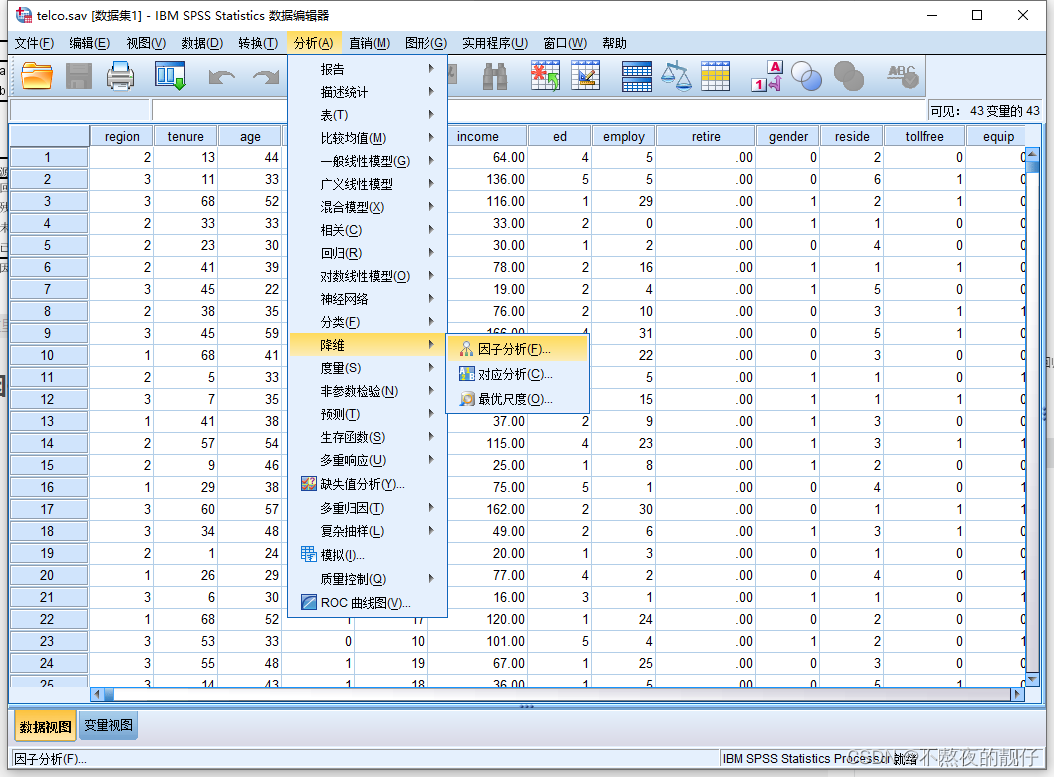Expand the 回归 Regression submenu
The height and width of the screenshot is (777, 1054).
pos(367,253)
